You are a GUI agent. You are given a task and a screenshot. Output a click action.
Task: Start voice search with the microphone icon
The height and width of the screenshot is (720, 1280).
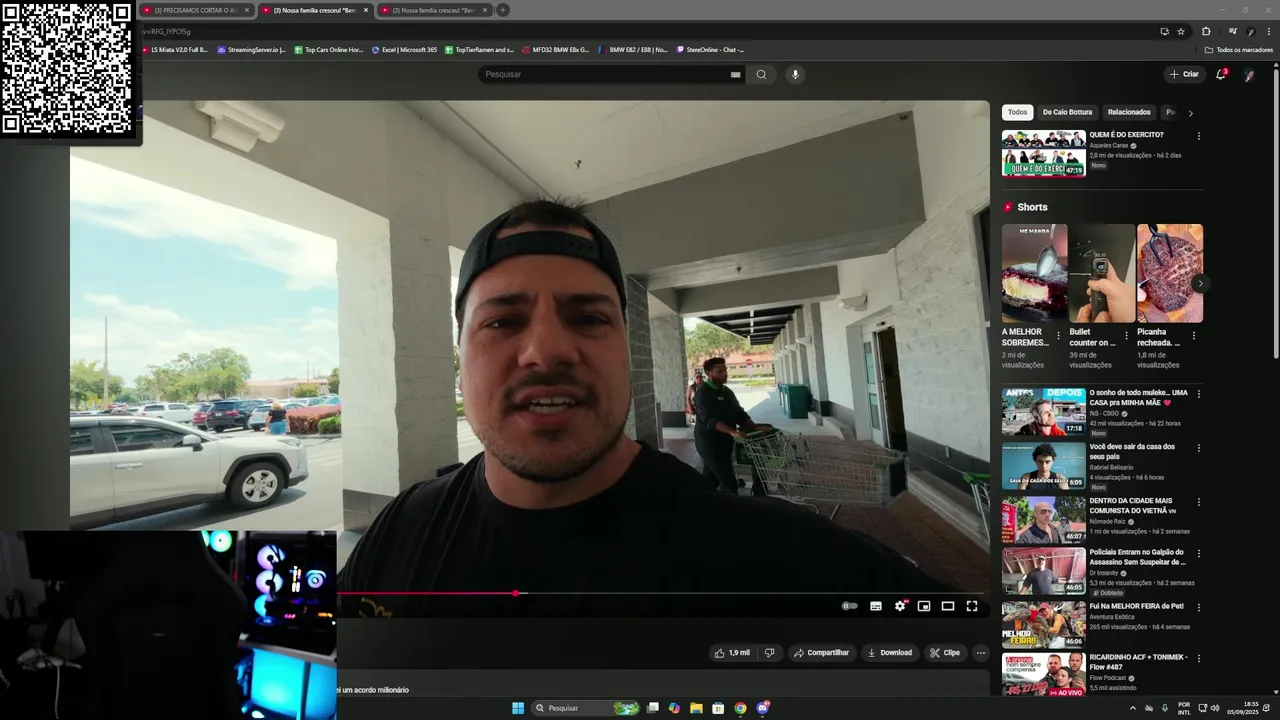(795, 74)
